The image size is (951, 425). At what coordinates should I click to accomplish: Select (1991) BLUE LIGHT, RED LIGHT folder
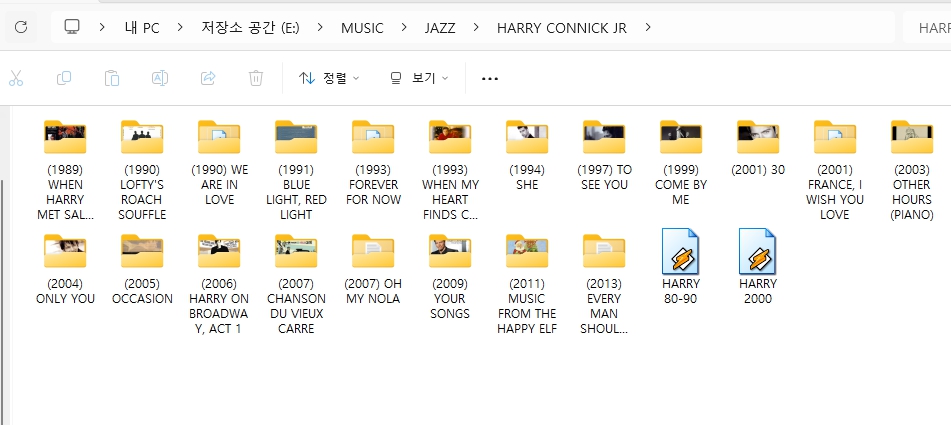(x=296, y=170)
